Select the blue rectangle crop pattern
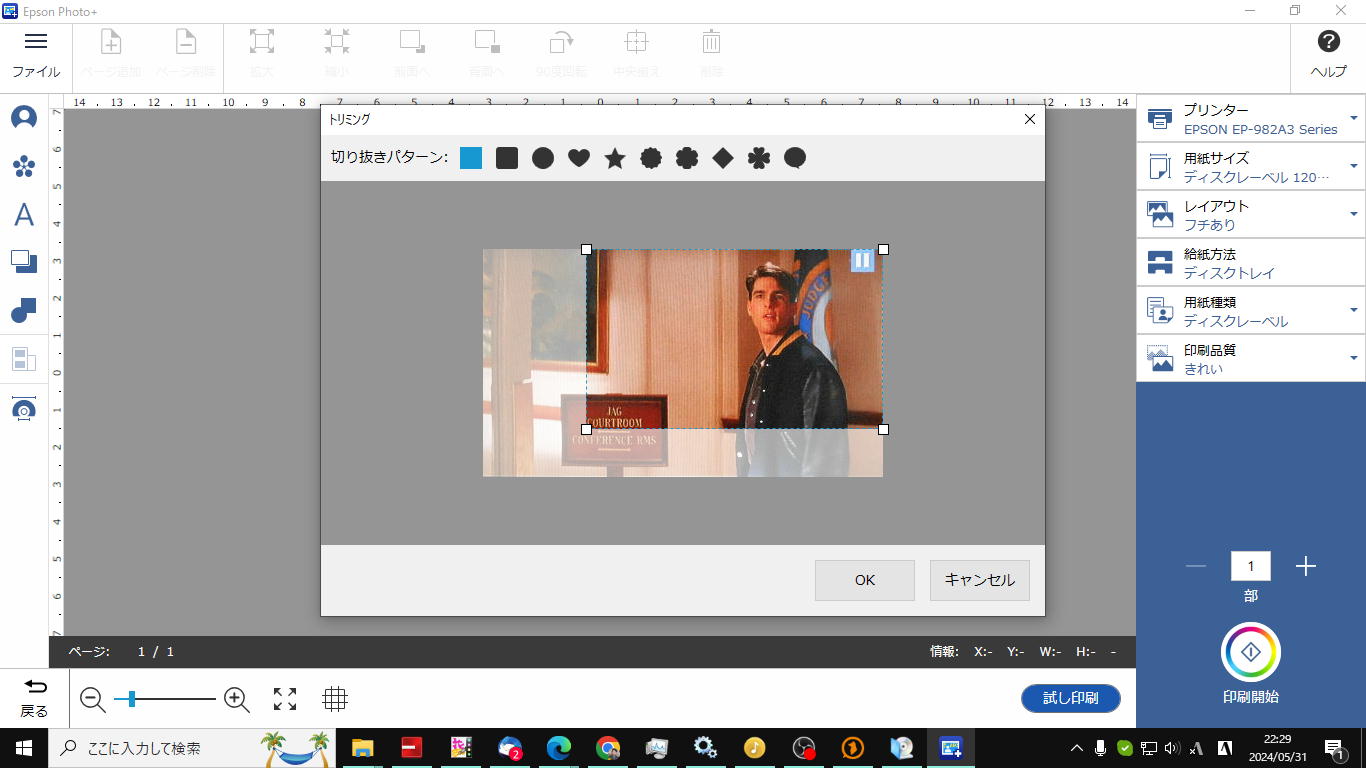This screenshot has height=768, width=1366. pyautogui.click(x=471, y=158)
